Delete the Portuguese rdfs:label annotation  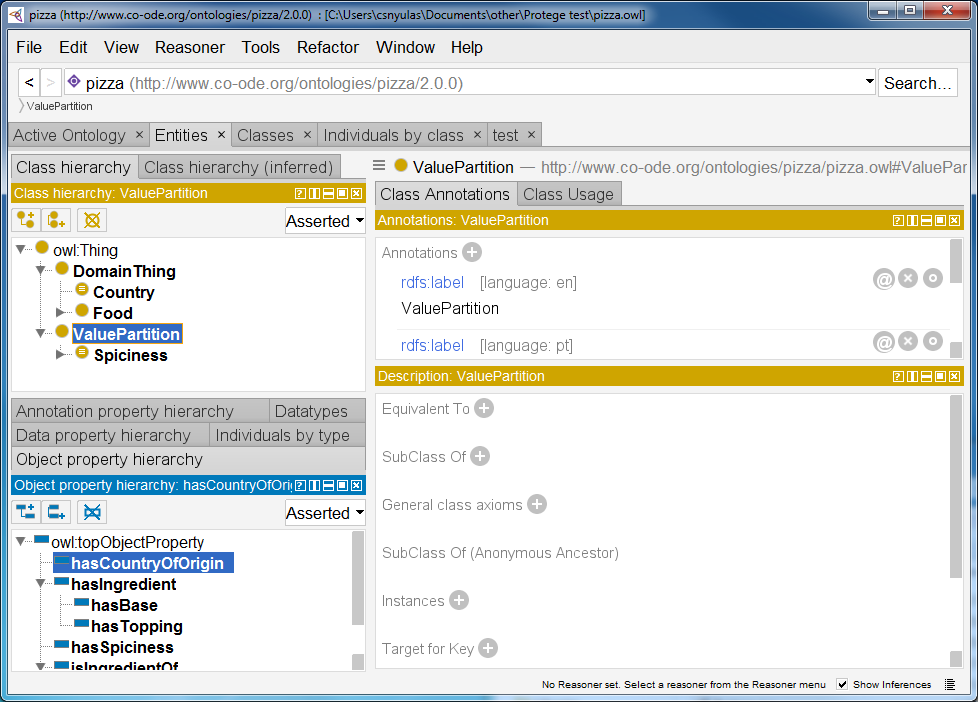[x=908, y=341]
